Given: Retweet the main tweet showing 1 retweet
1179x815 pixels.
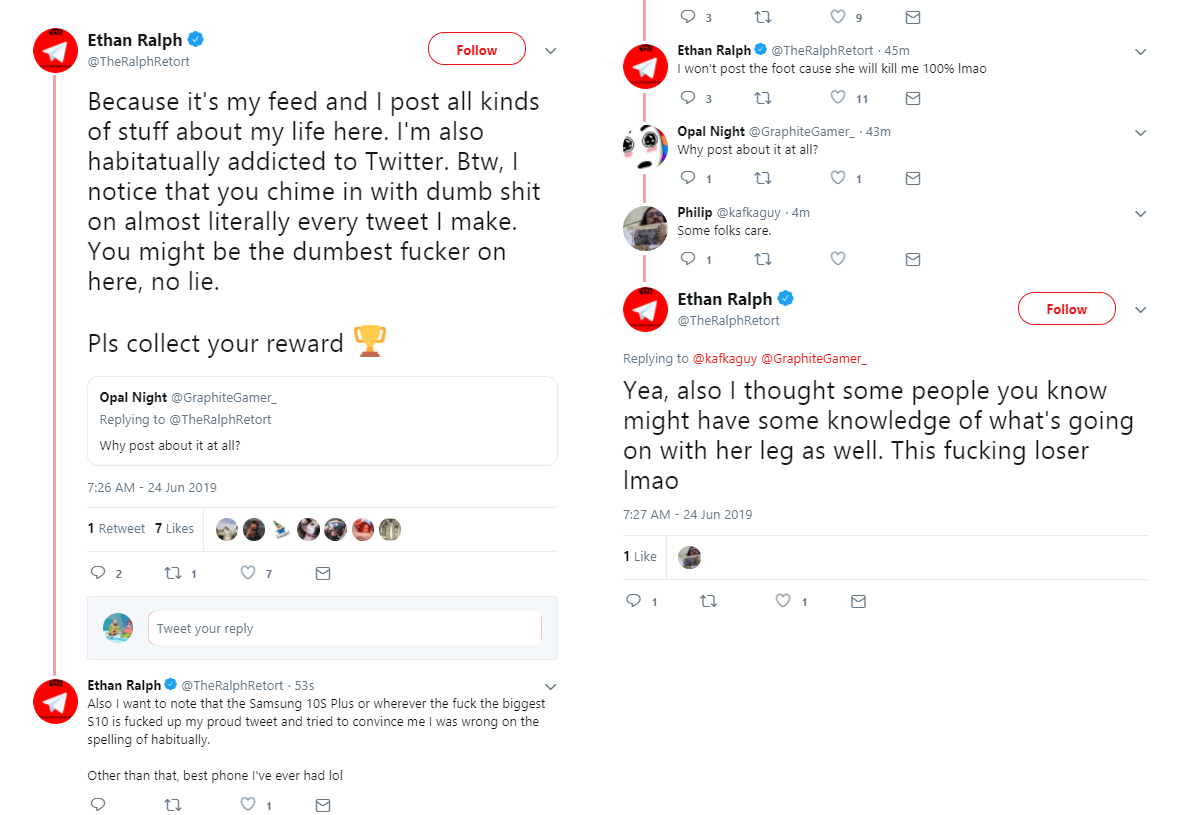Looking at the screenshot, I should tap(173, 573).
